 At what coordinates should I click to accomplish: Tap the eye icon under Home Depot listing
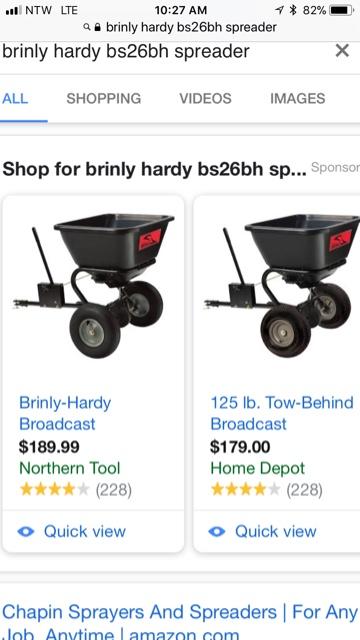(x=217, y=531)
